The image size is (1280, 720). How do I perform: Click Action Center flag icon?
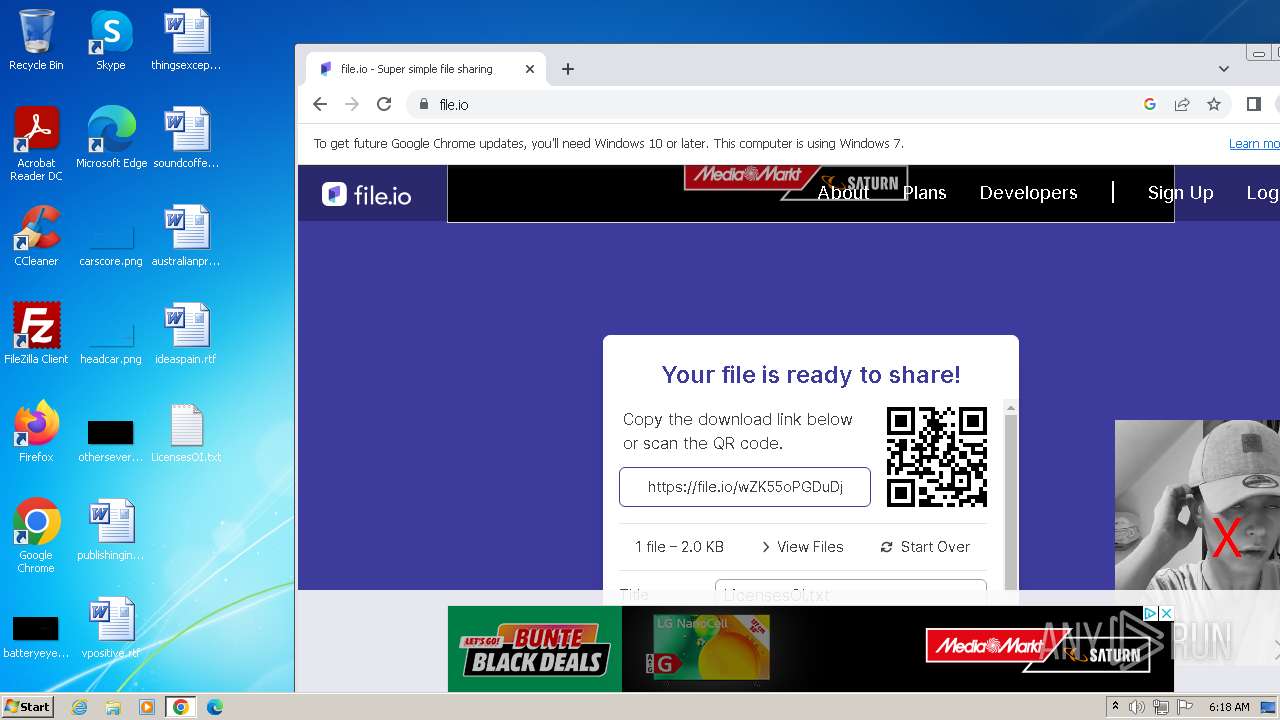1185,707
